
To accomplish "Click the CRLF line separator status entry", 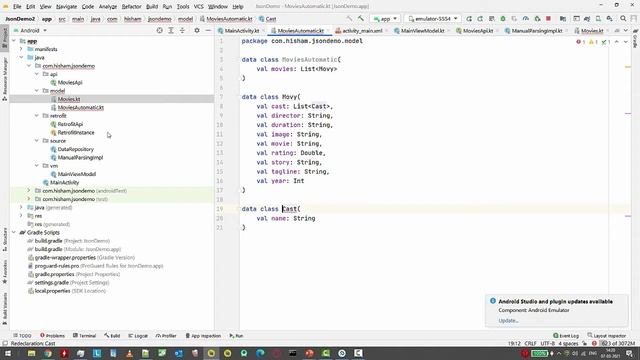I will pyautogui.click(x=530, y=343).
